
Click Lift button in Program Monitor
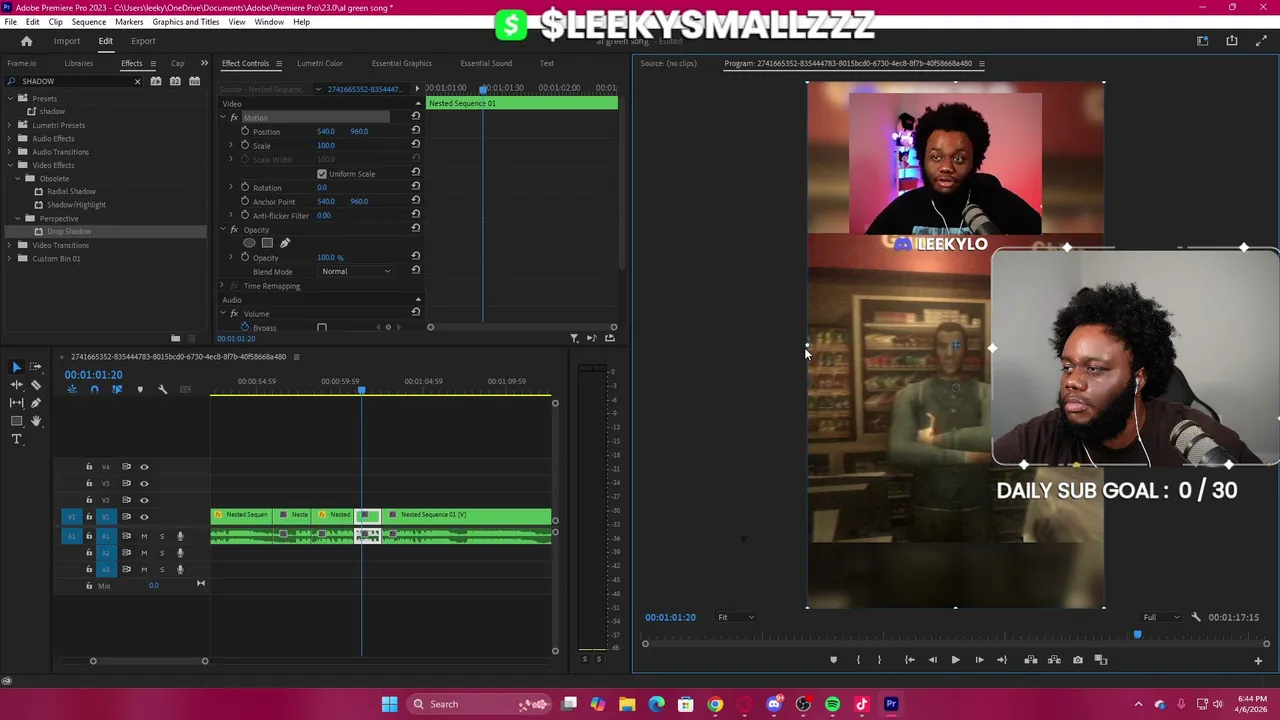[1031, 660]
